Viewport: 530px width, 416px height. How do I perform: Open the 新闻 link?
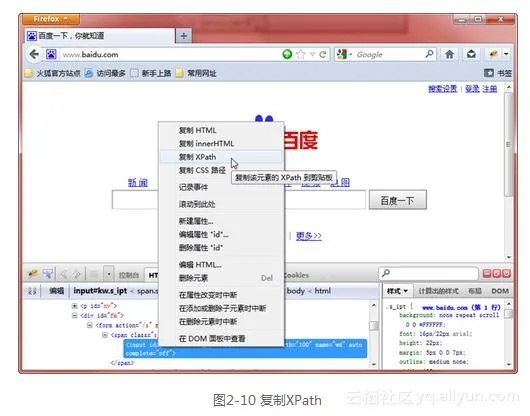click(138, 183)
